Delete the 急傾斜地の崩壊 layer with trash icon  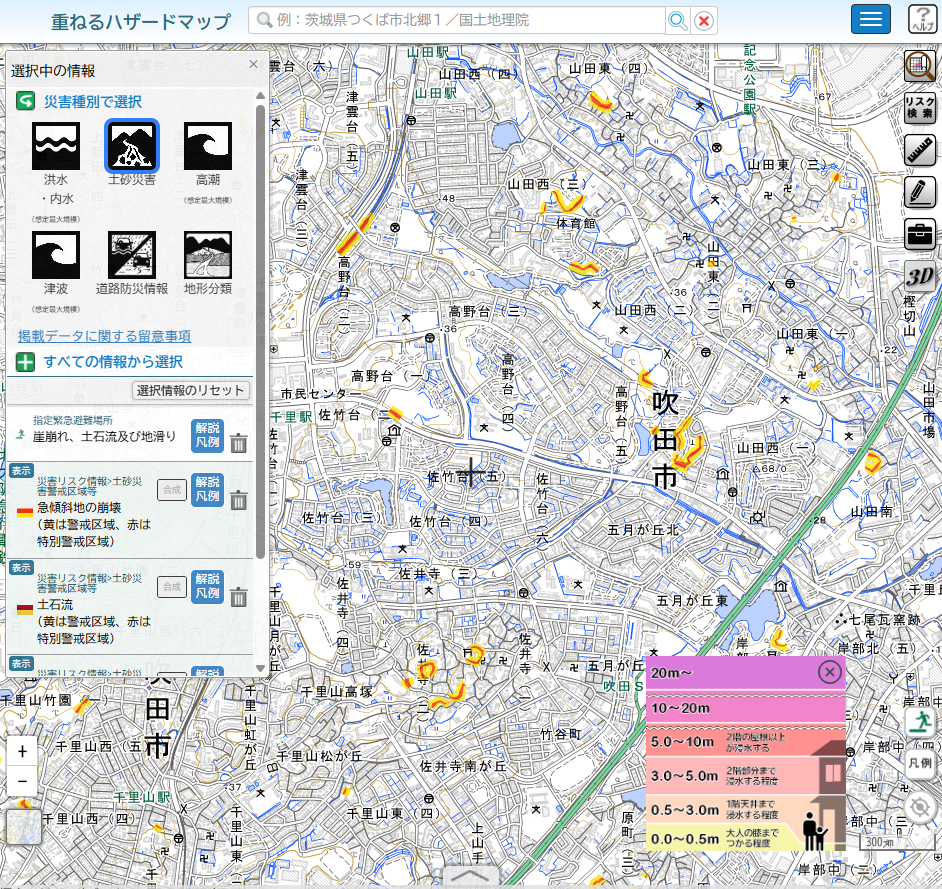pyautogui.click(x=238, y=500)
